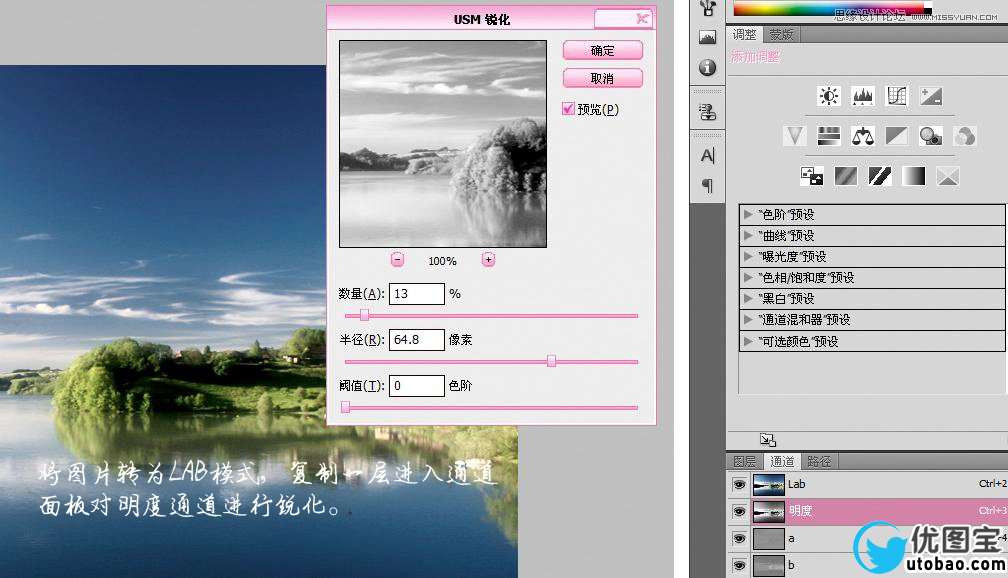The height and width of the screenshot is (578, 1008).
Task: Add a Gradient Map adjustment
Action: [914, 176]
